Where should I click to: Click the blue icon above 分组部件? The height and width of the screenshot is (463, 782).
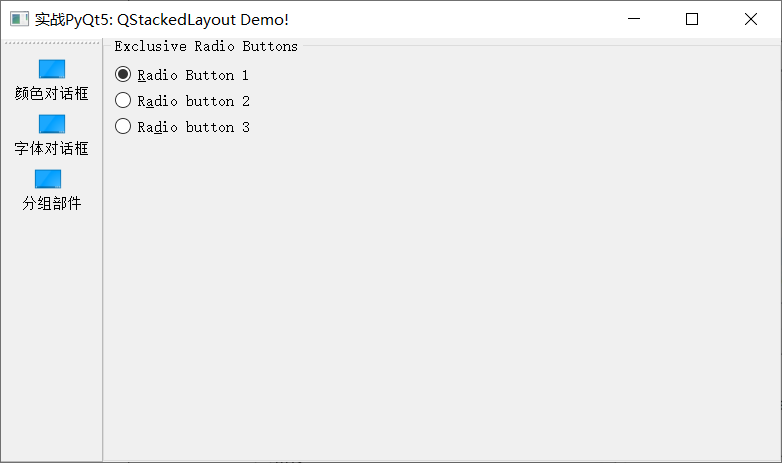click(48, 179)
